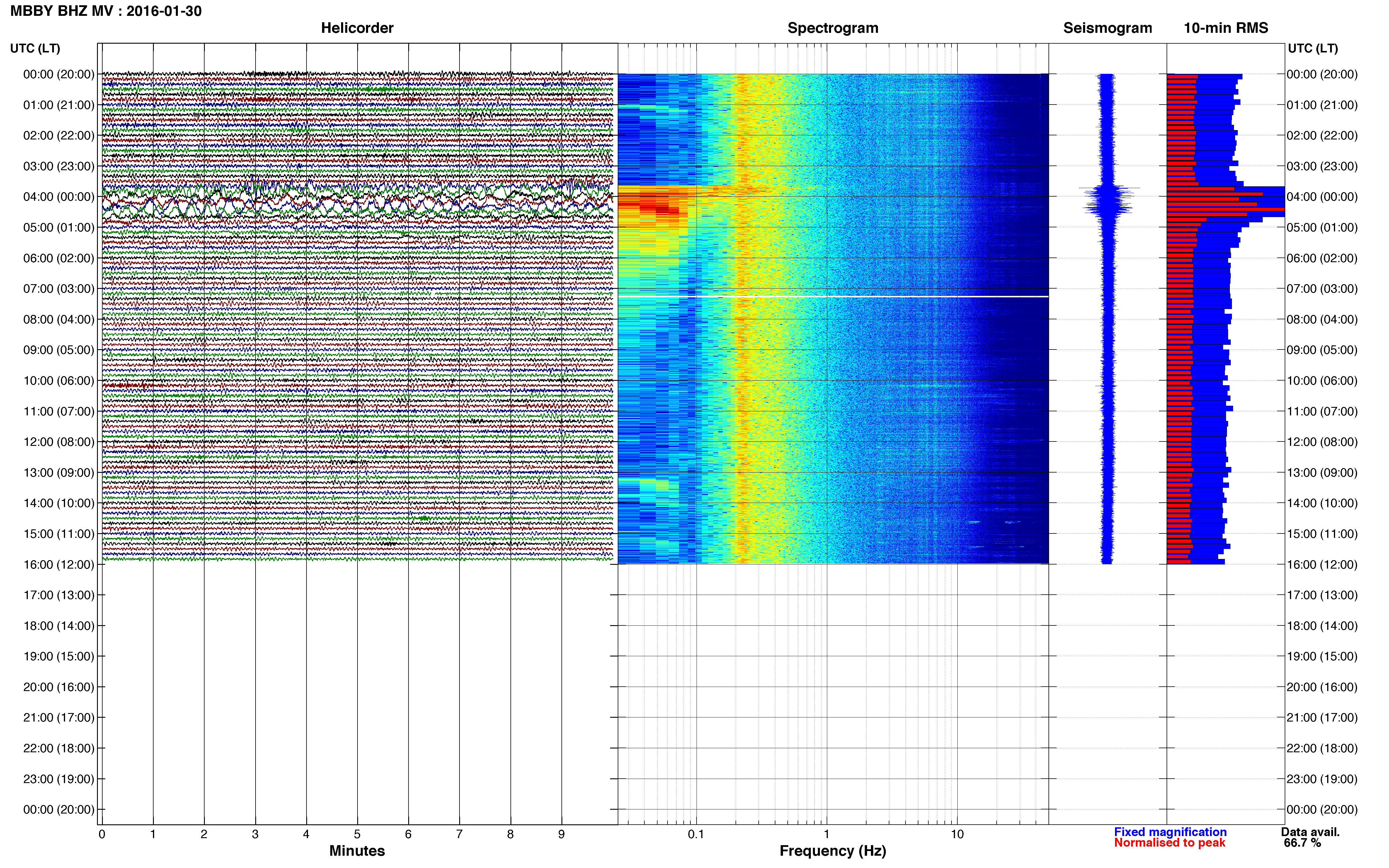
Task: Click minute tick '8' on the Helicorder axis
Action: point(510,834)
